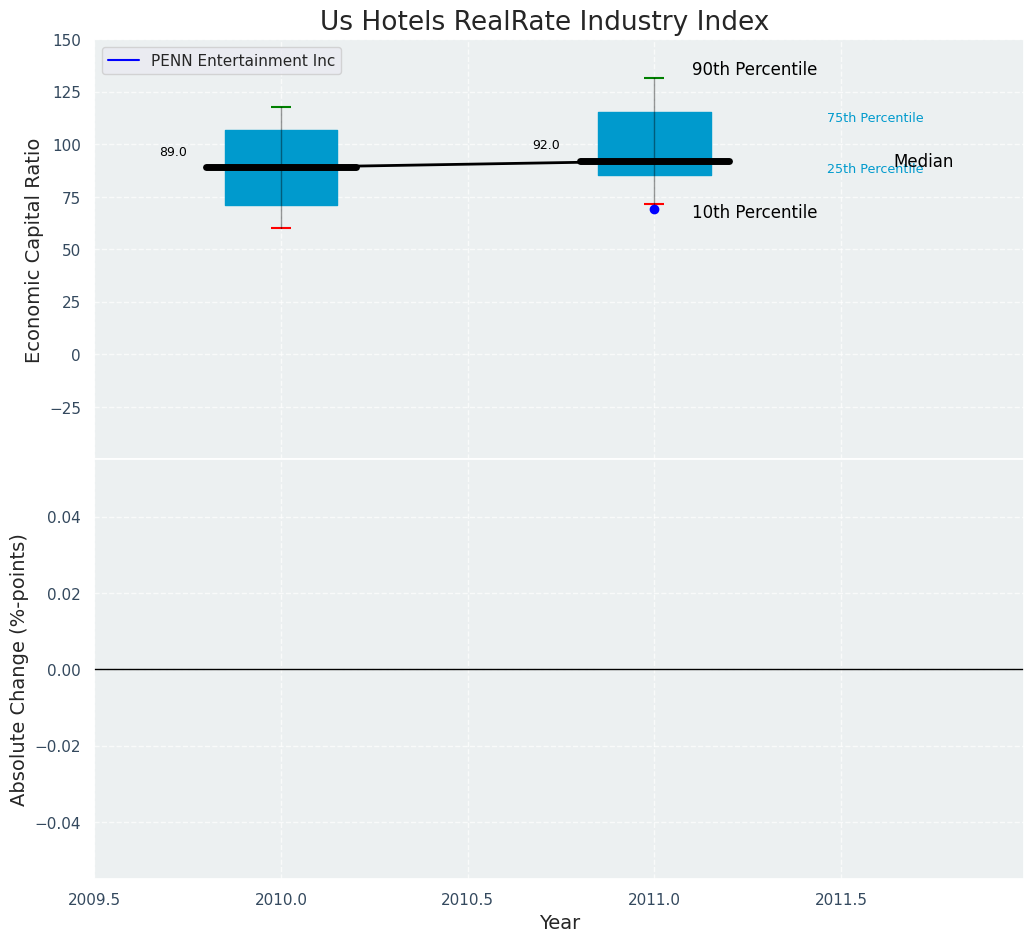The height and width of the screenshot is (942, 1034).
Task: Select the 90th Percentile annotation text
Action: pos(754,70)
